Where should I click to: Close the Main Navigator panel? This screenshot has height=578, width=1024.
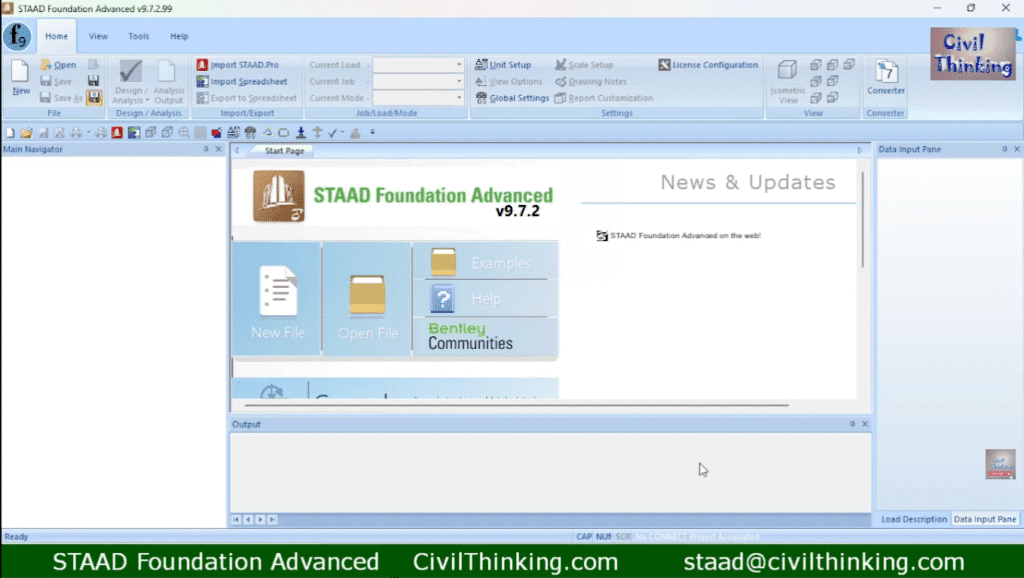coord(218,149)
